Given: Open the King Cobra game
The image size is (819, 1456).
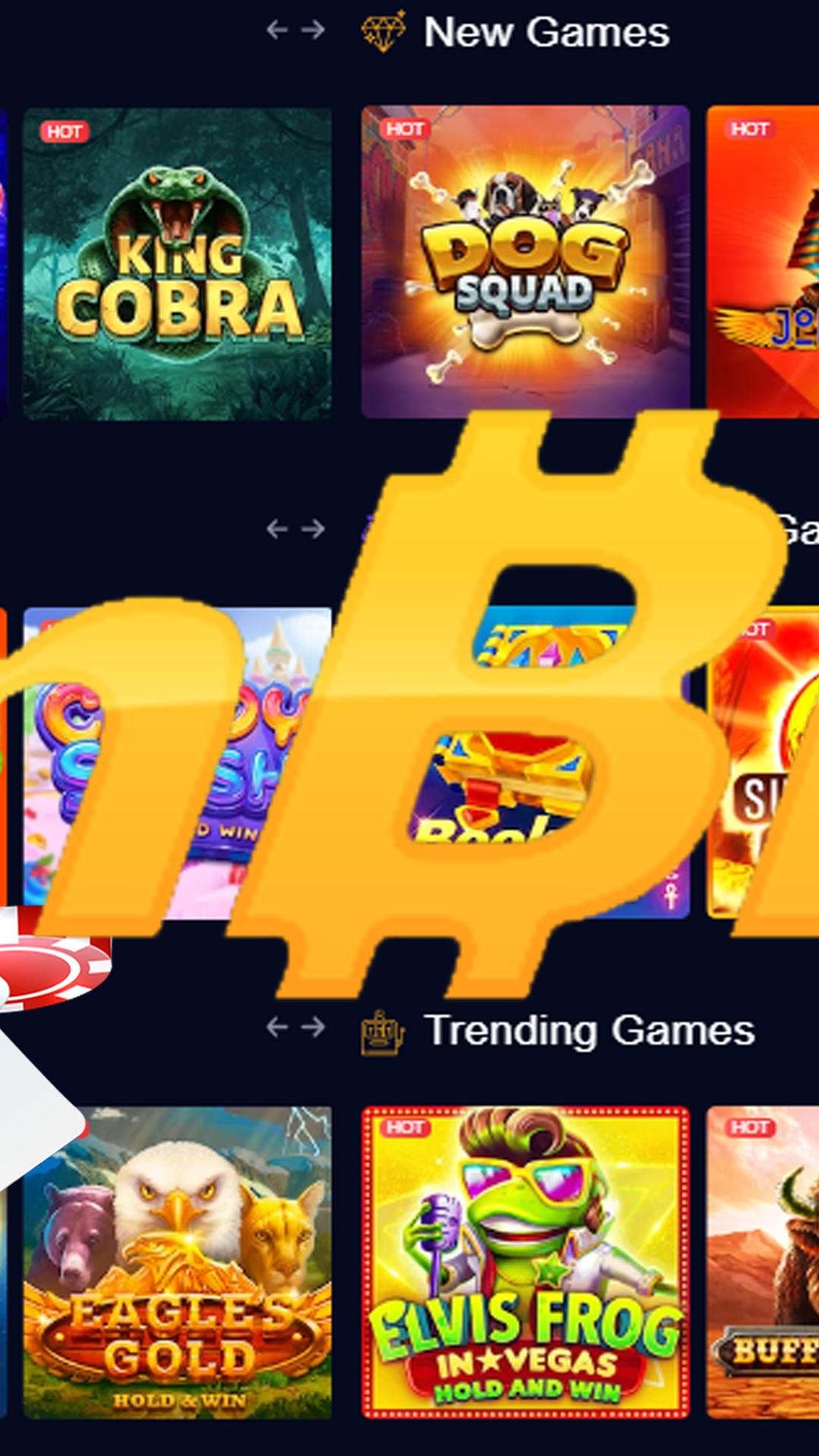Looking at the screenshot, I should 177,263.
